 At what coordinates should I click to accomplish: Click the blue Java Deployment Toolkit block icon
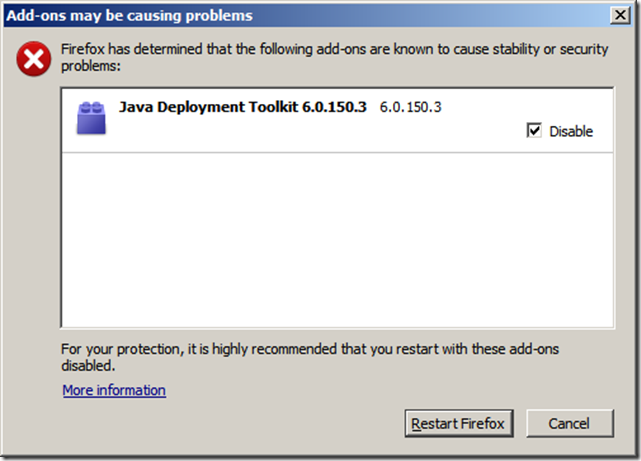point(91,117)
